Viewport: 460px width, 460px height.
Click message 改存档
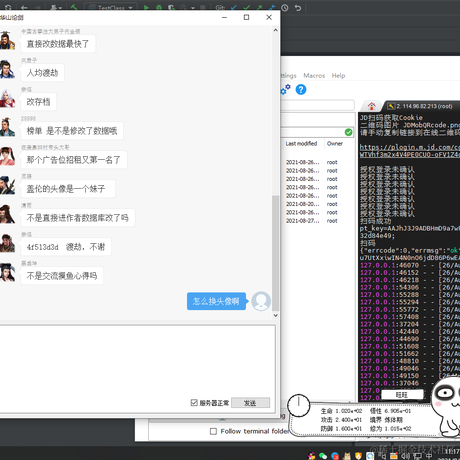pyautogui.click(x=38, y=102)
